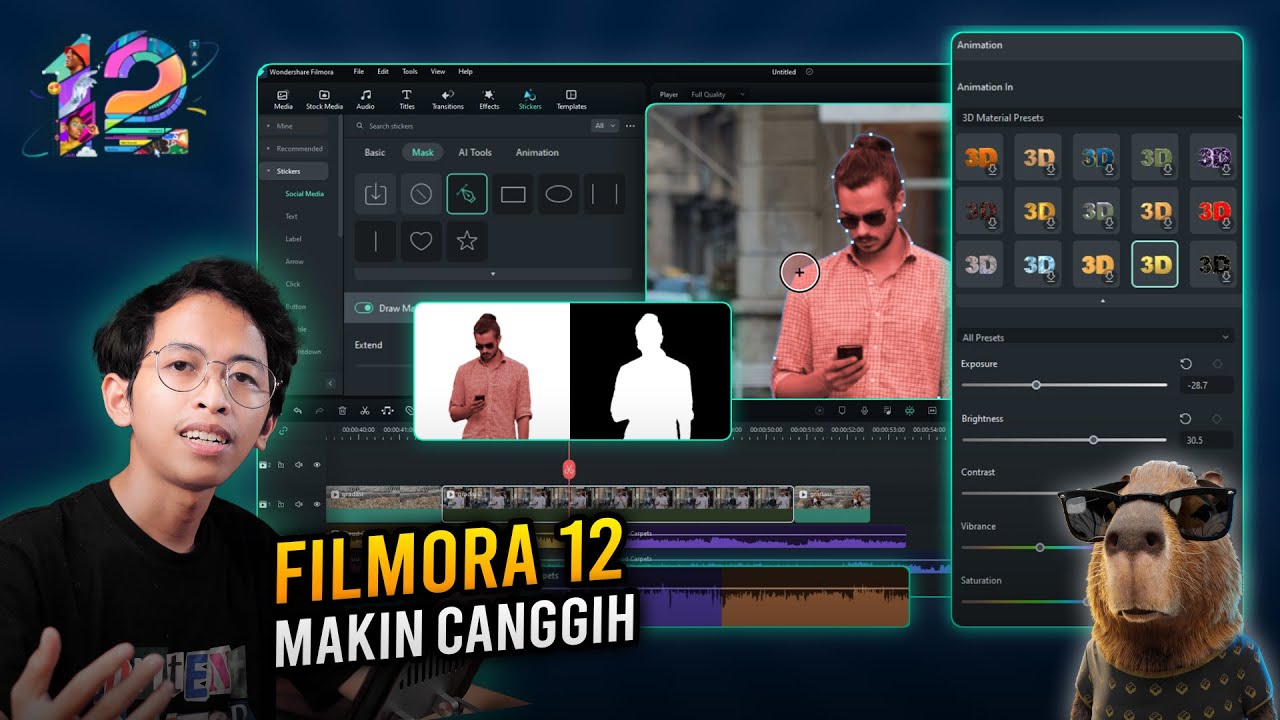This screenshot has height=720, width=1280.
Task: Open the Transitions library icon
Action: pos(447,99)
